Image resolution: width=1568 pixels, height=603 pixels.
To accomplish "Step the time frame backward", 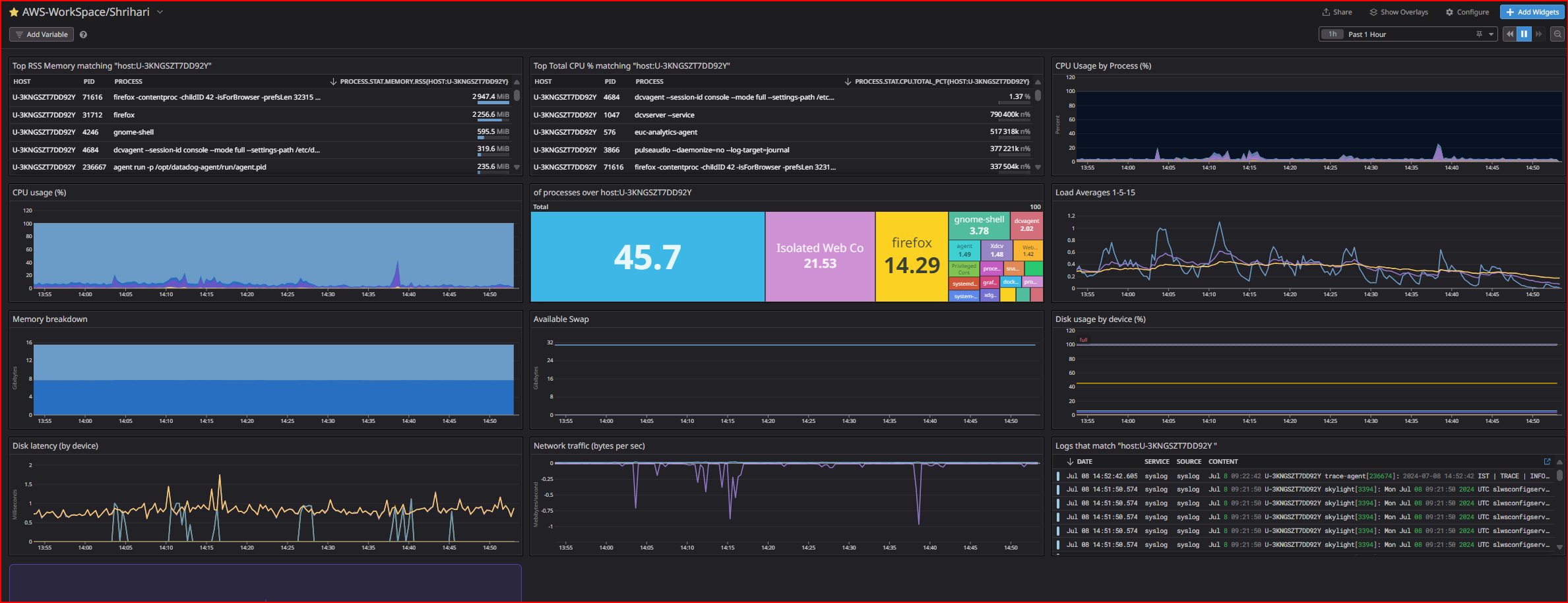I will 1509,34.
